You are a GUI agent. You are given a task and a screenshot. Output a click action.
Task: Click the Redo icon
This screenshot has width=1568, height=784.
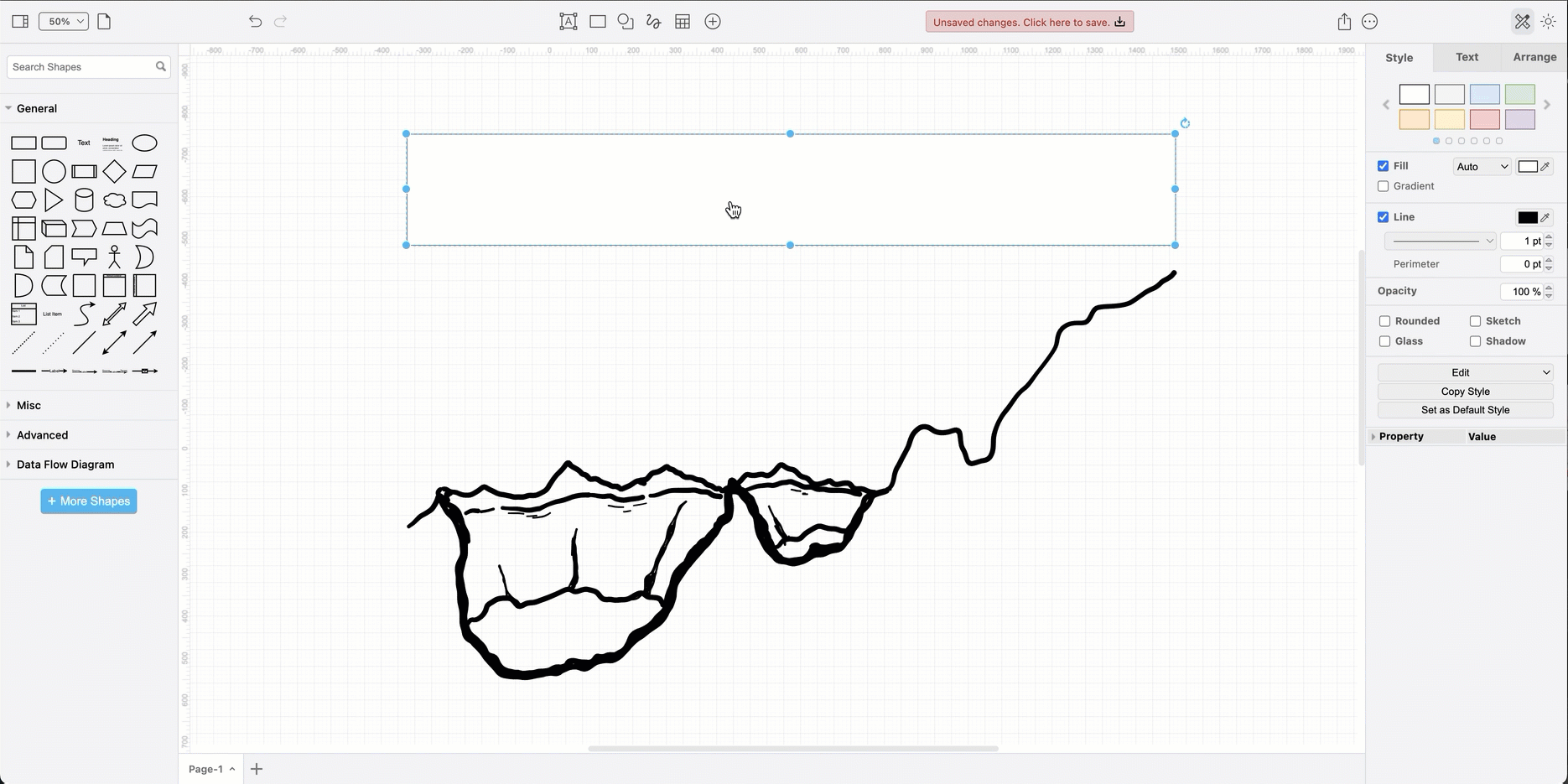point(280,21)
